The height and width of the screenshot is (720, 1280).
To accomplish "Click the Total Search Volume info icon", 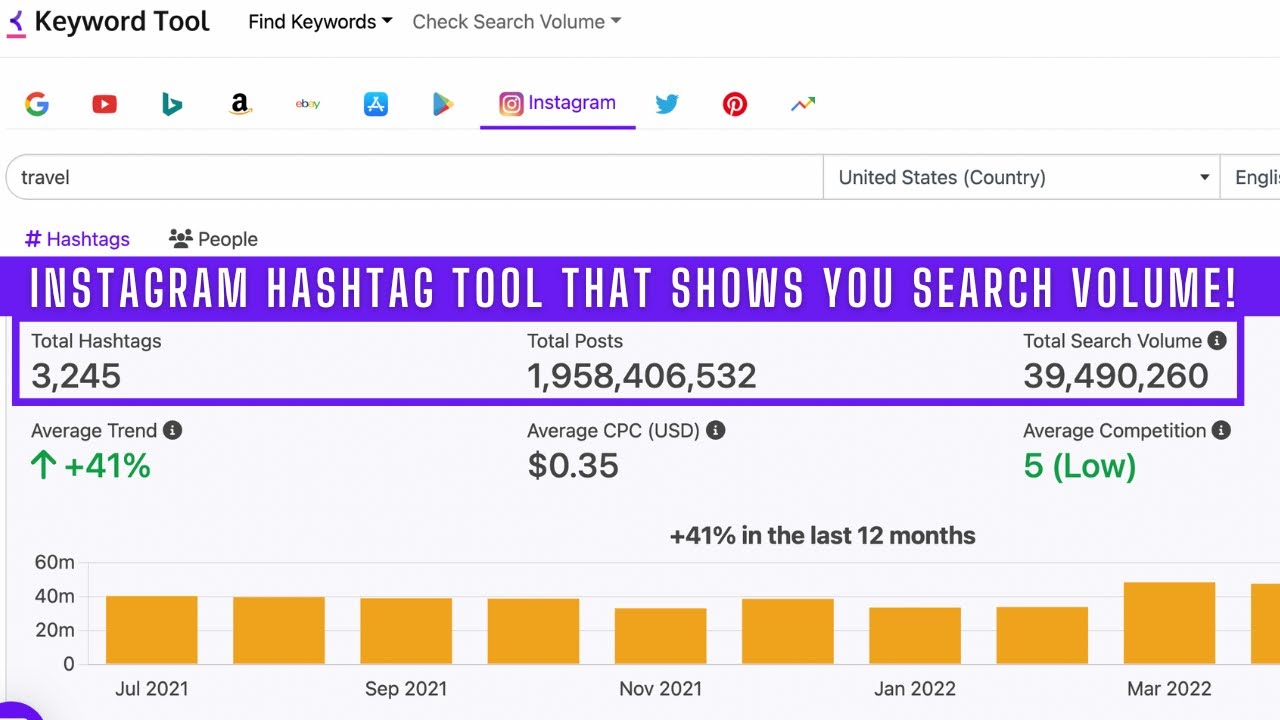I will (1217, 341).
